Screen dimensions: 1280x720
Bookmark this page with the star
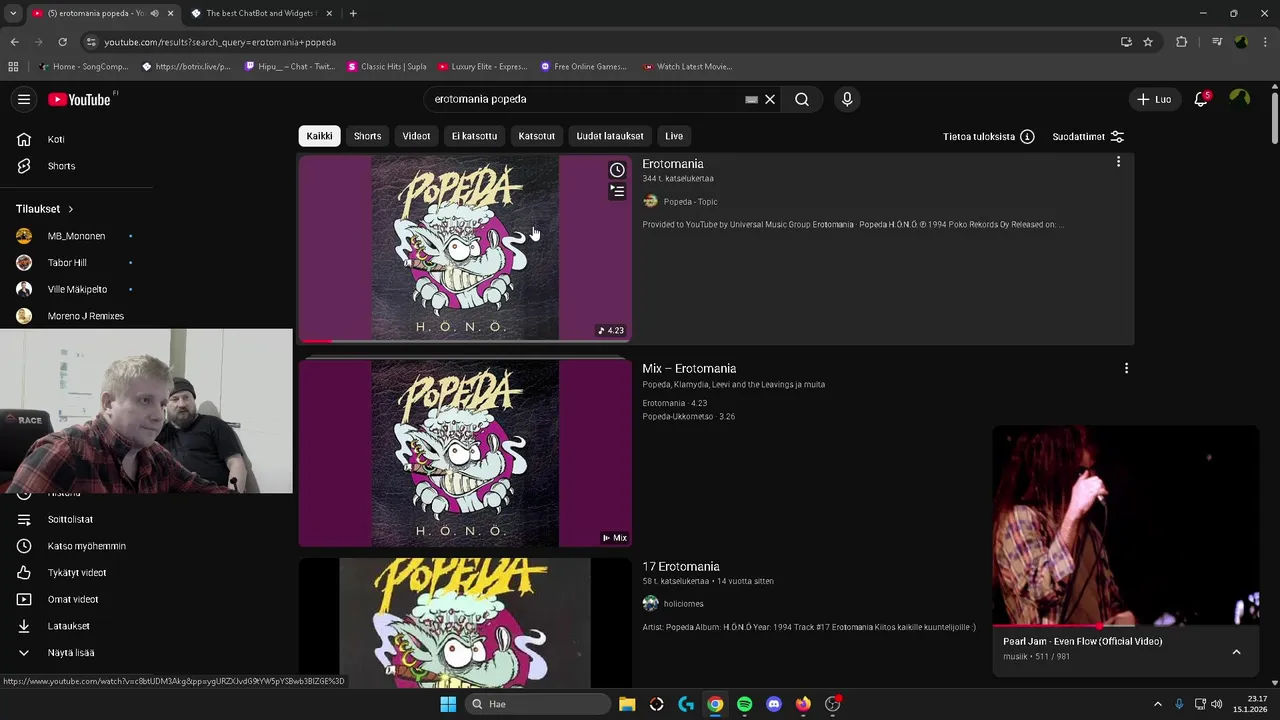click(x=1148, y=42)
